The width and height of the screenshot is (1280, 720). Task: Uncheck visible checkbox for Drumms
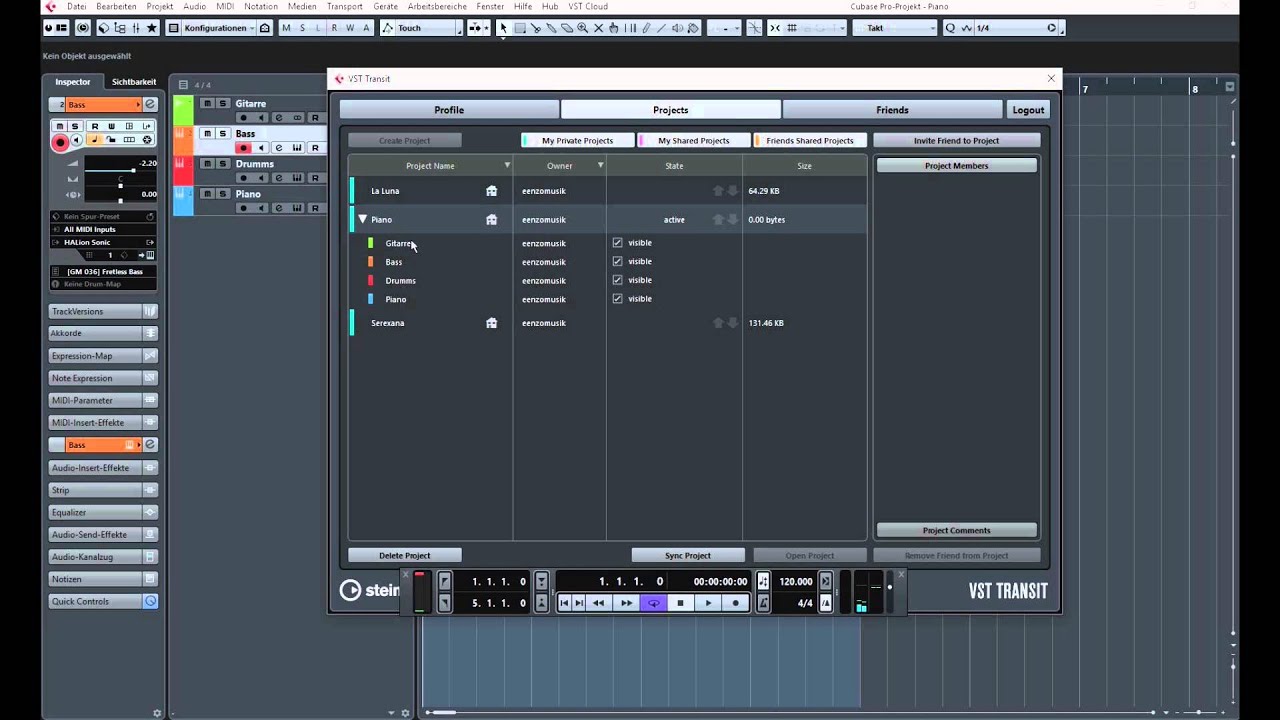tap(617, 280)
